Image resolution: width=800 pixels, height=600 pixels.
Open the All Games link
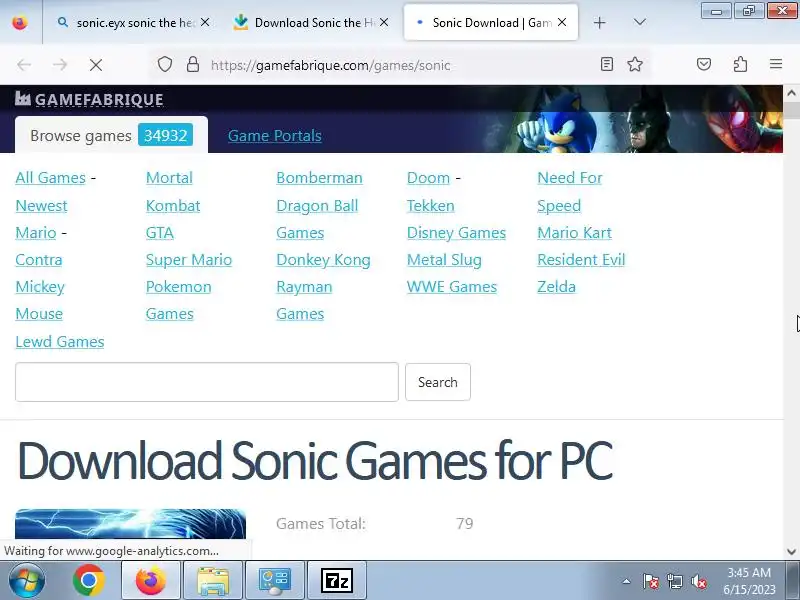(x=51, y=178)
